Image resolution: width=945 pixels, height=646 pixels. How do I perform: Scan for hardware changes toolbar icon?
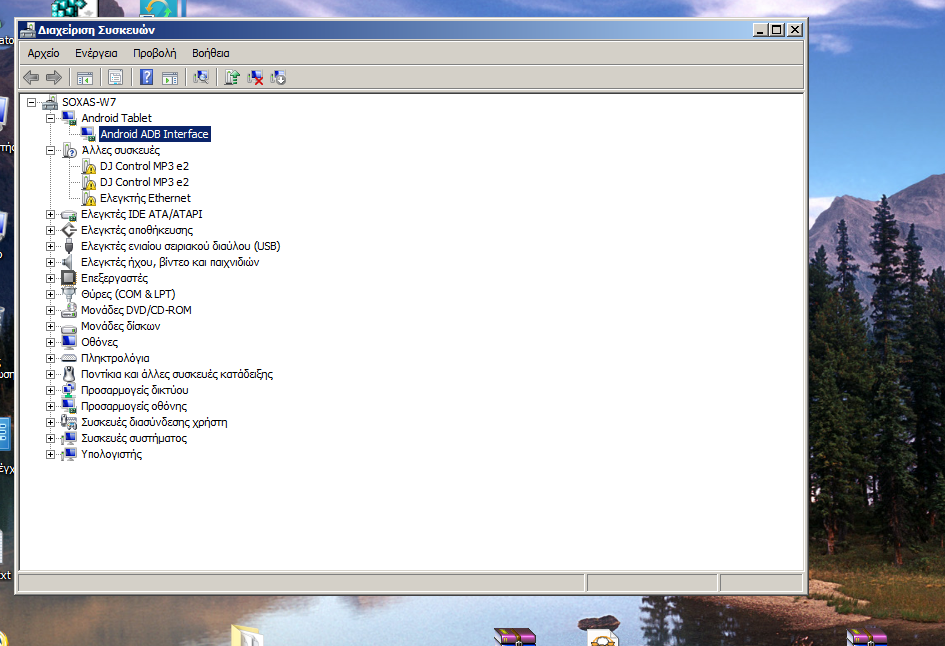(x=201, y=77)
